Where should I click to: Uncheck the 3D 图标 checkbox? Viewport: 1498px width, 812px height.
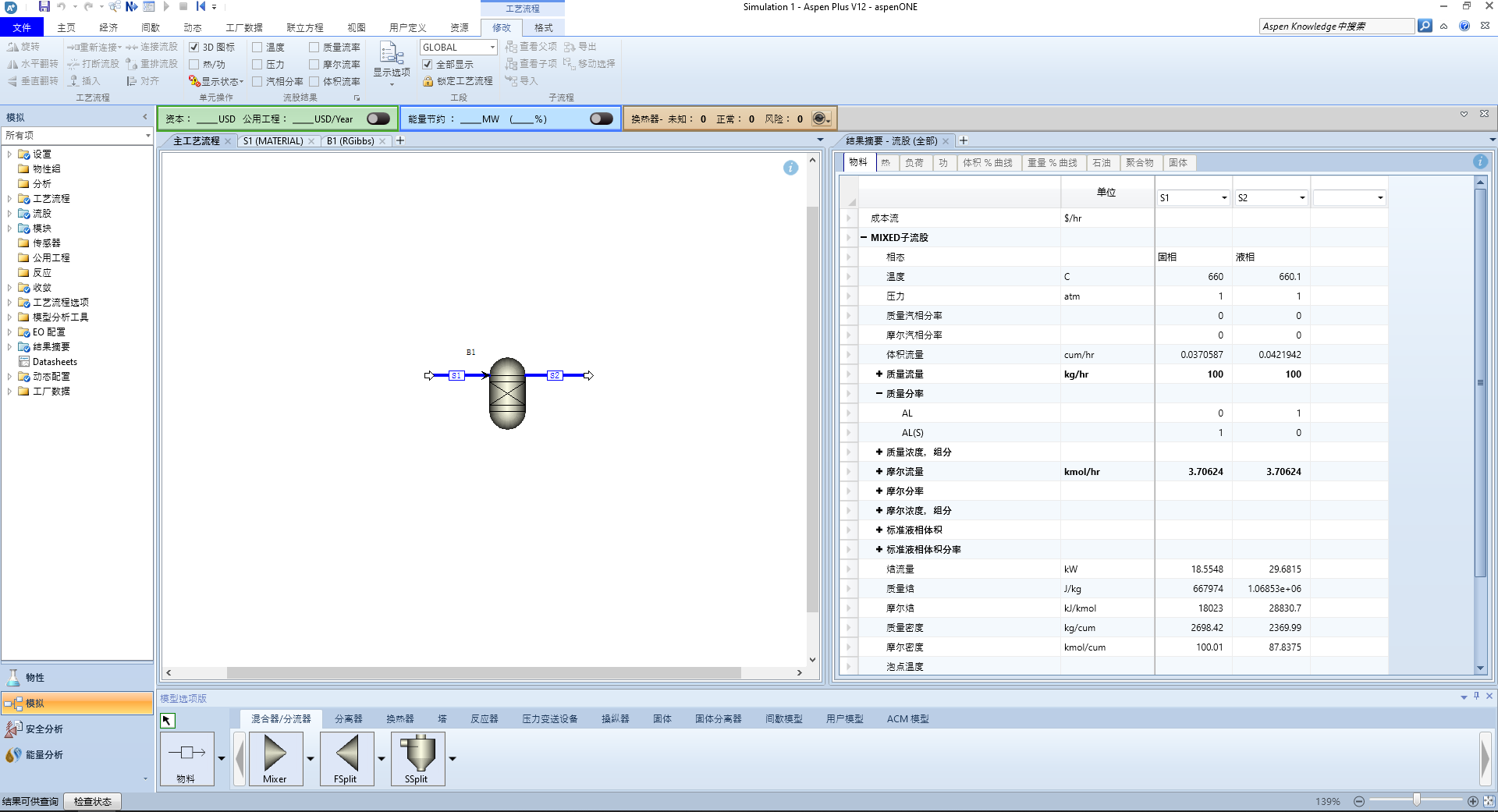point(194,48)
